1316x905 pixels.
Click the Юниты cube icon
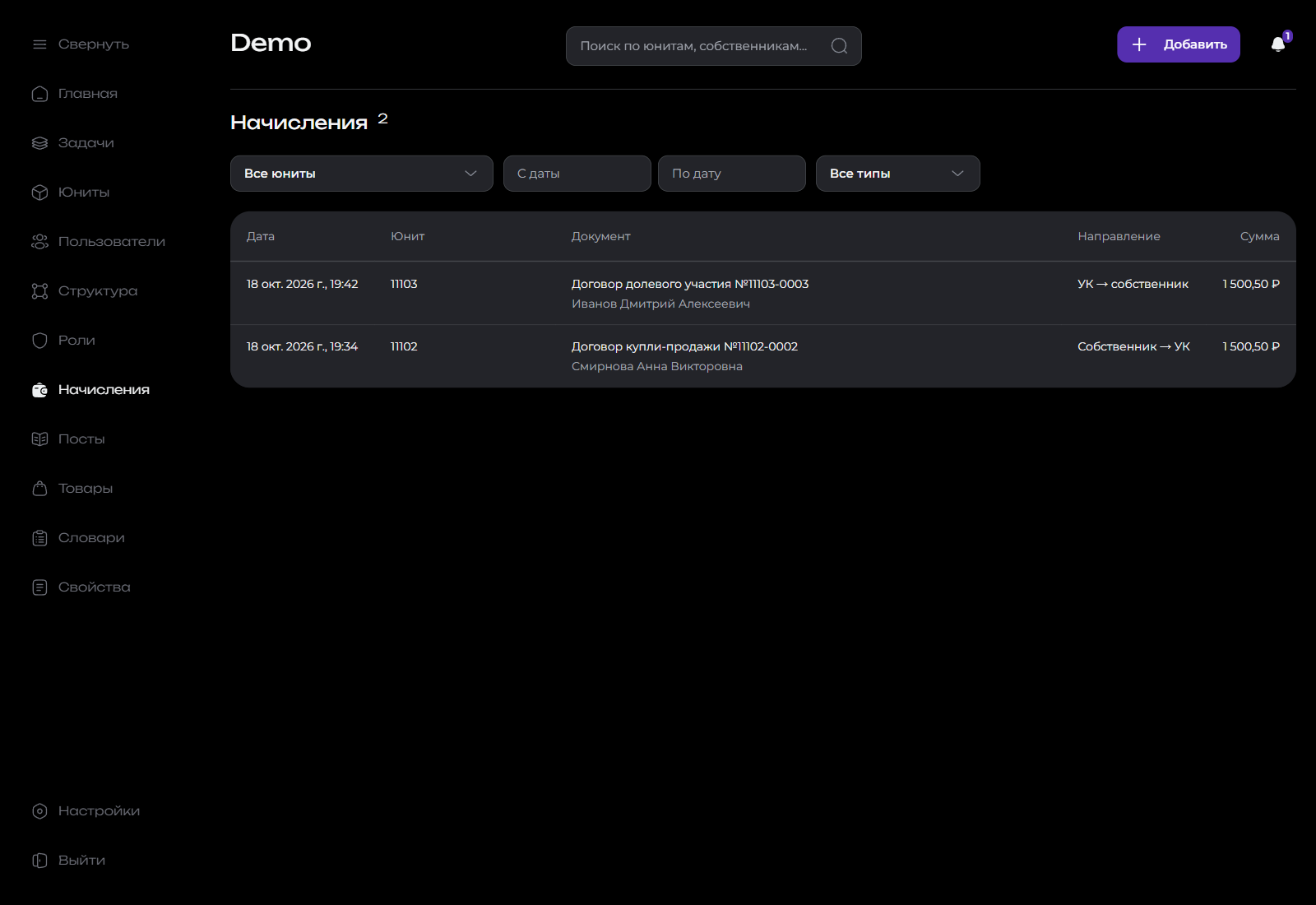click(x=39, y=193)
